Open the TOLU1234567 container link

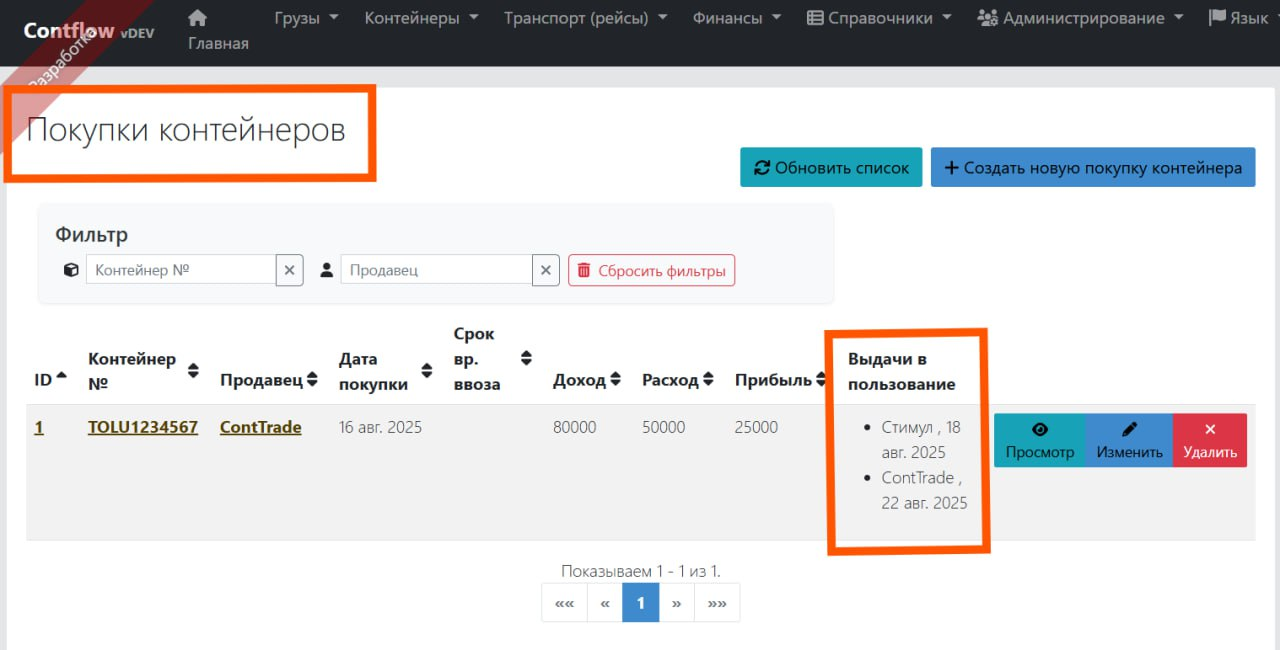point(143,427)
